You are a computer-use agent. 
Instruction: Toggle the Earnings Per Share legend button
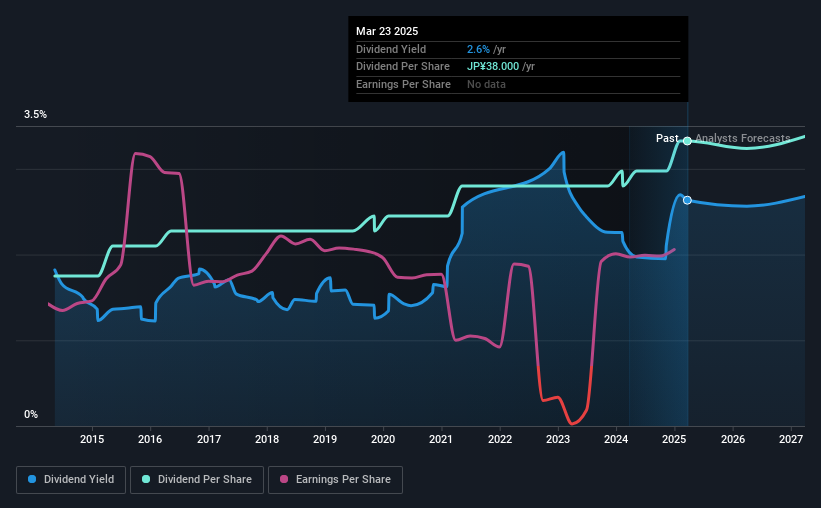point(335,480)
